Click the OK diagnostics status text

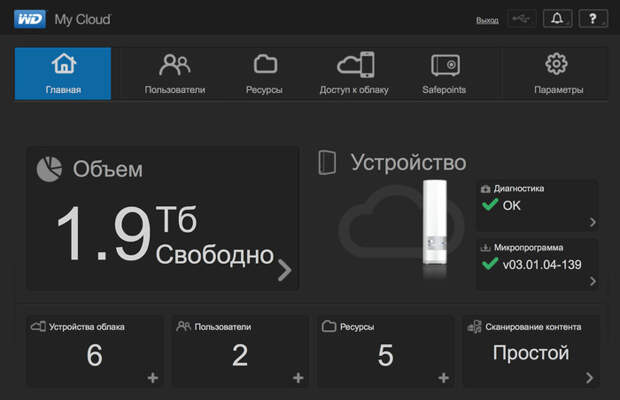[x=512, y=206]
